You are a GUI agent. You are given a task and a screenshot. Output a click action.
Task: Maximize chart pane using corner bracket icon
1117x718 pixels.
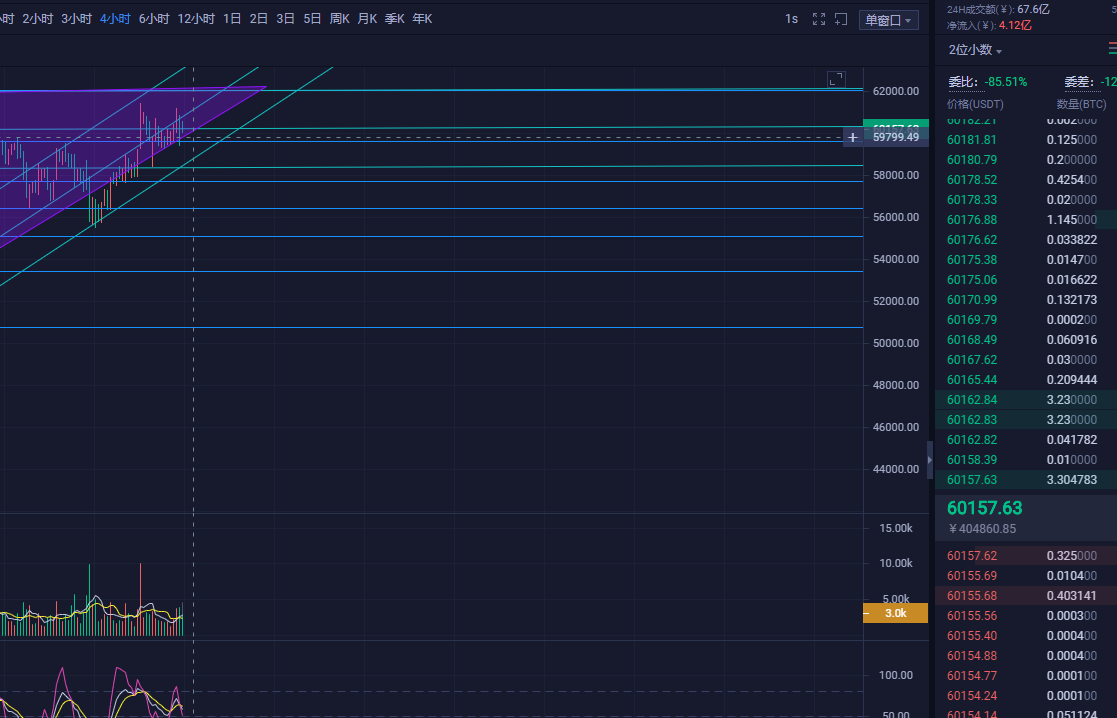[x=836, y=79]
